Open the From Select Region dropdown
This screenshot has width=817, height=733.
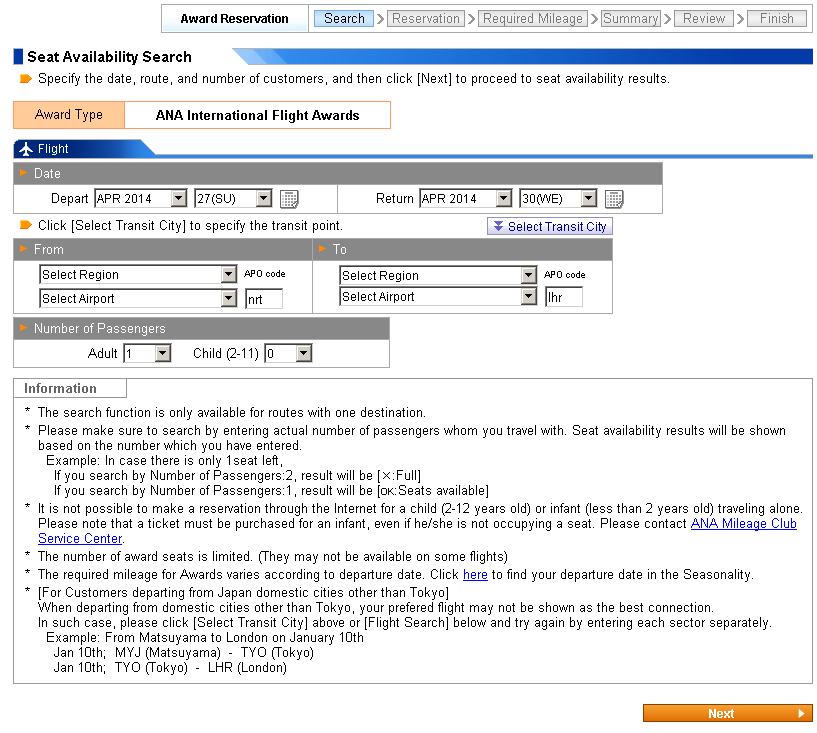tap(137, 275)
